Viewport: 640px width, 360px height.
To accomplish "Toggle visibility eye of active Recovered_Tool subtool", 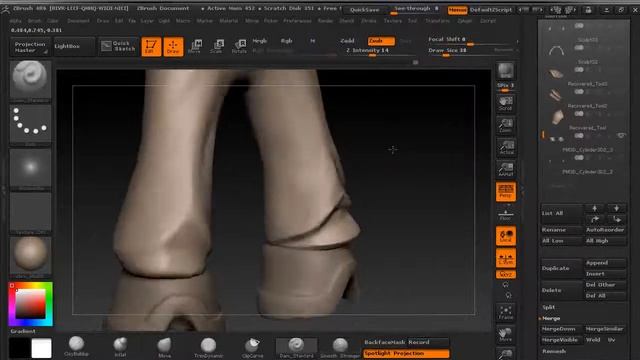I will pyautogui.click(x=621, y=135).
